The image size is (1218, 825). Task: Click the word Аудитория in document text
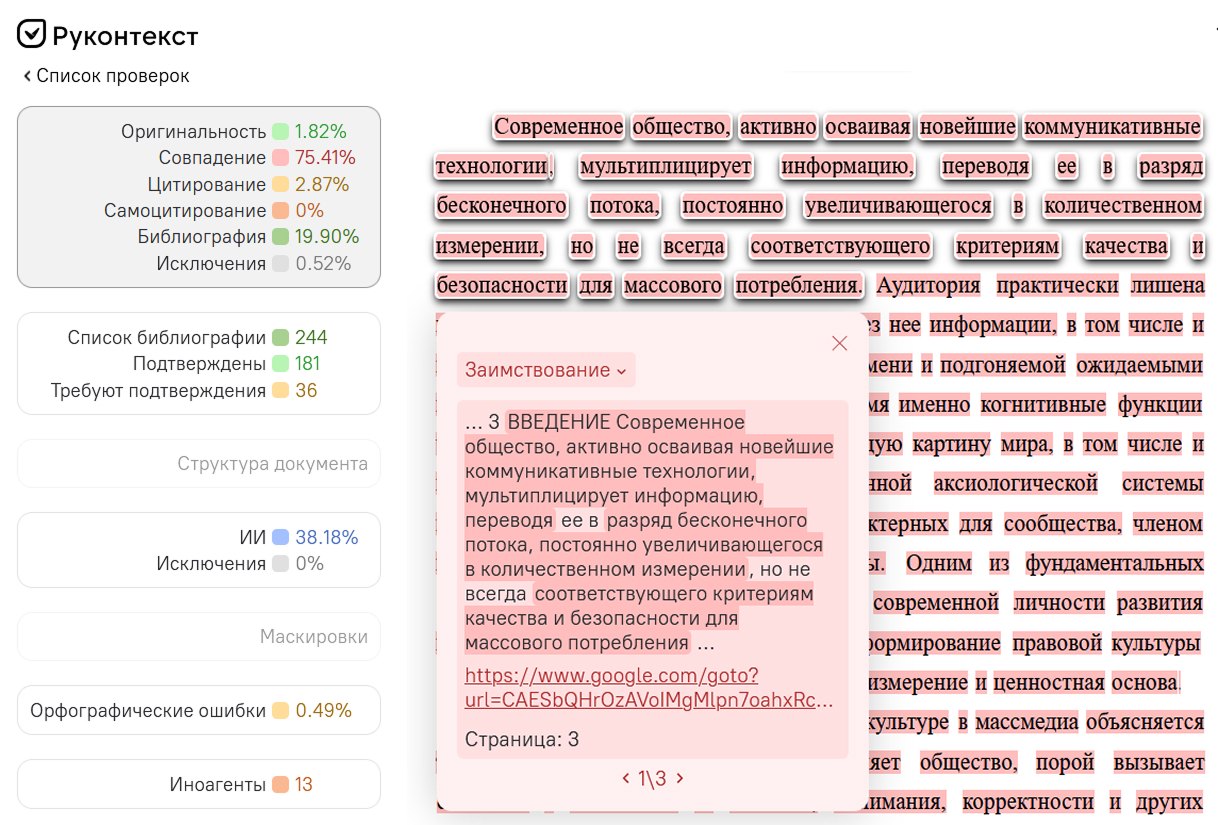tap(929, 286)
